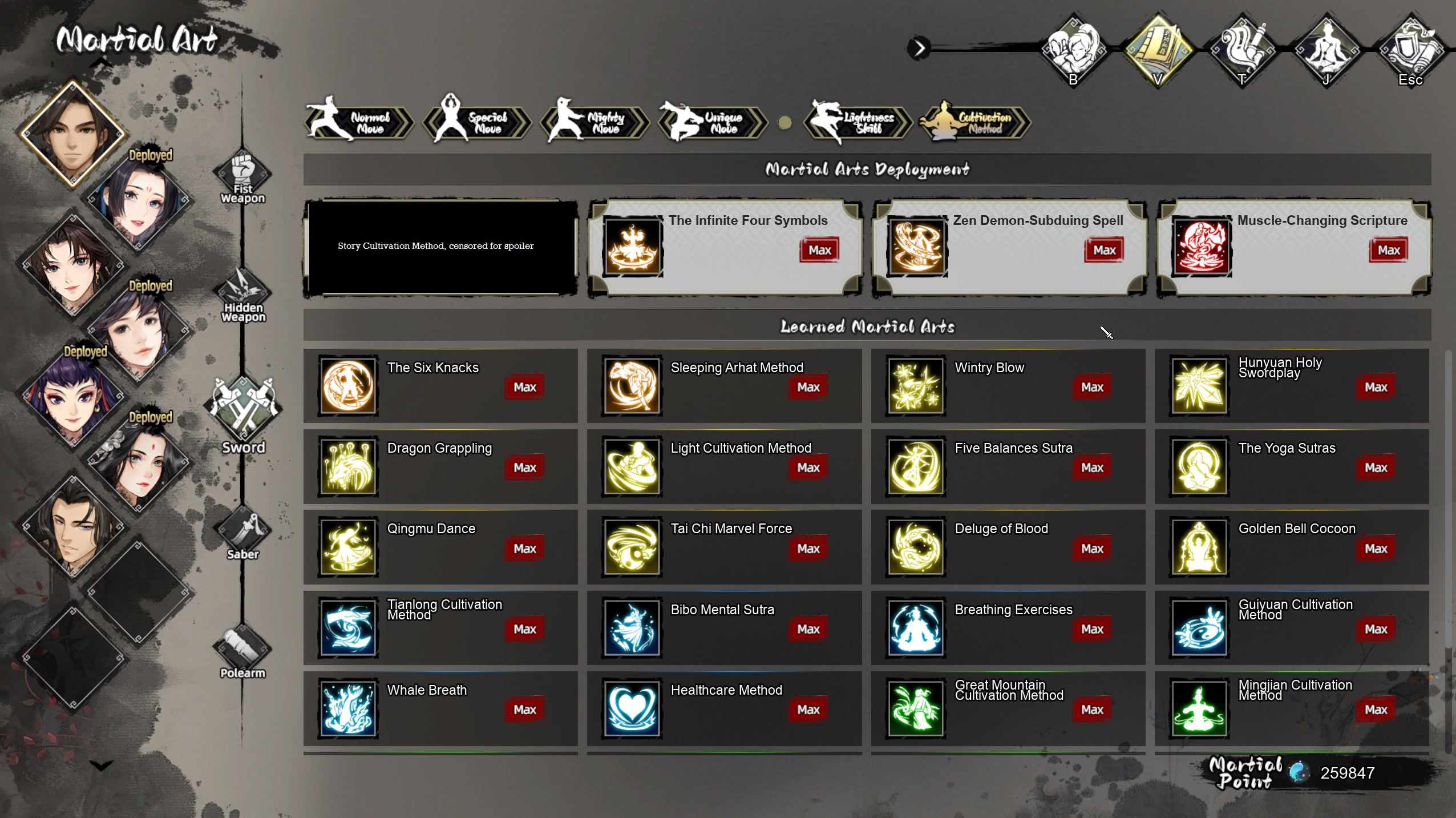Show previous characters with up arrow
The height and width of the screenshot is (818, 1456).
(101, 62)
